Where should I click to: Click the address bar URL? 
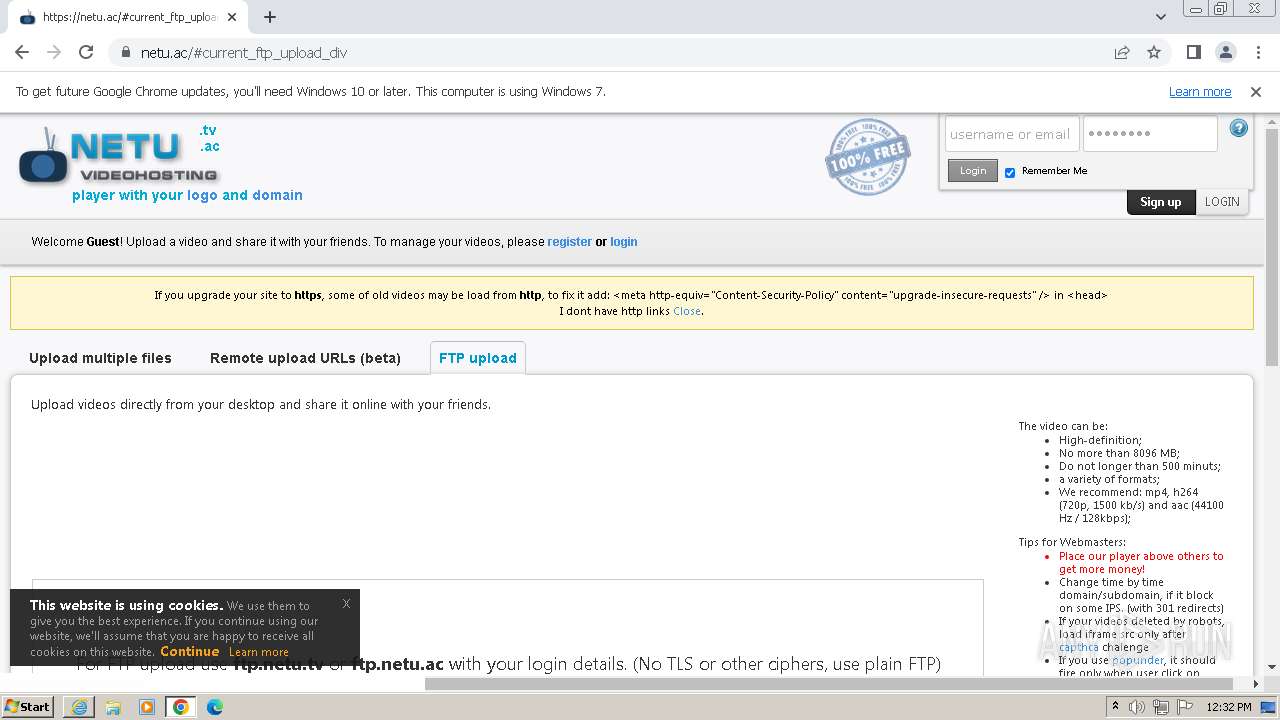[x=244, y=53]
